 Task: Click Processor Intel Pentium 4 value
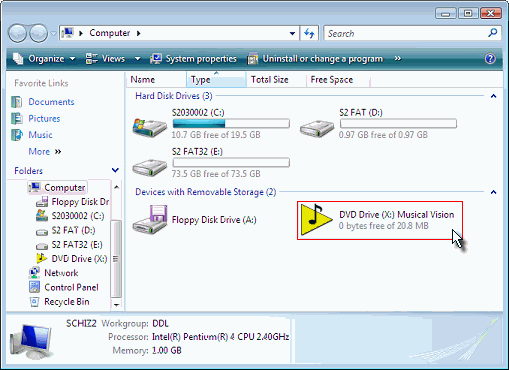(220, 337)
